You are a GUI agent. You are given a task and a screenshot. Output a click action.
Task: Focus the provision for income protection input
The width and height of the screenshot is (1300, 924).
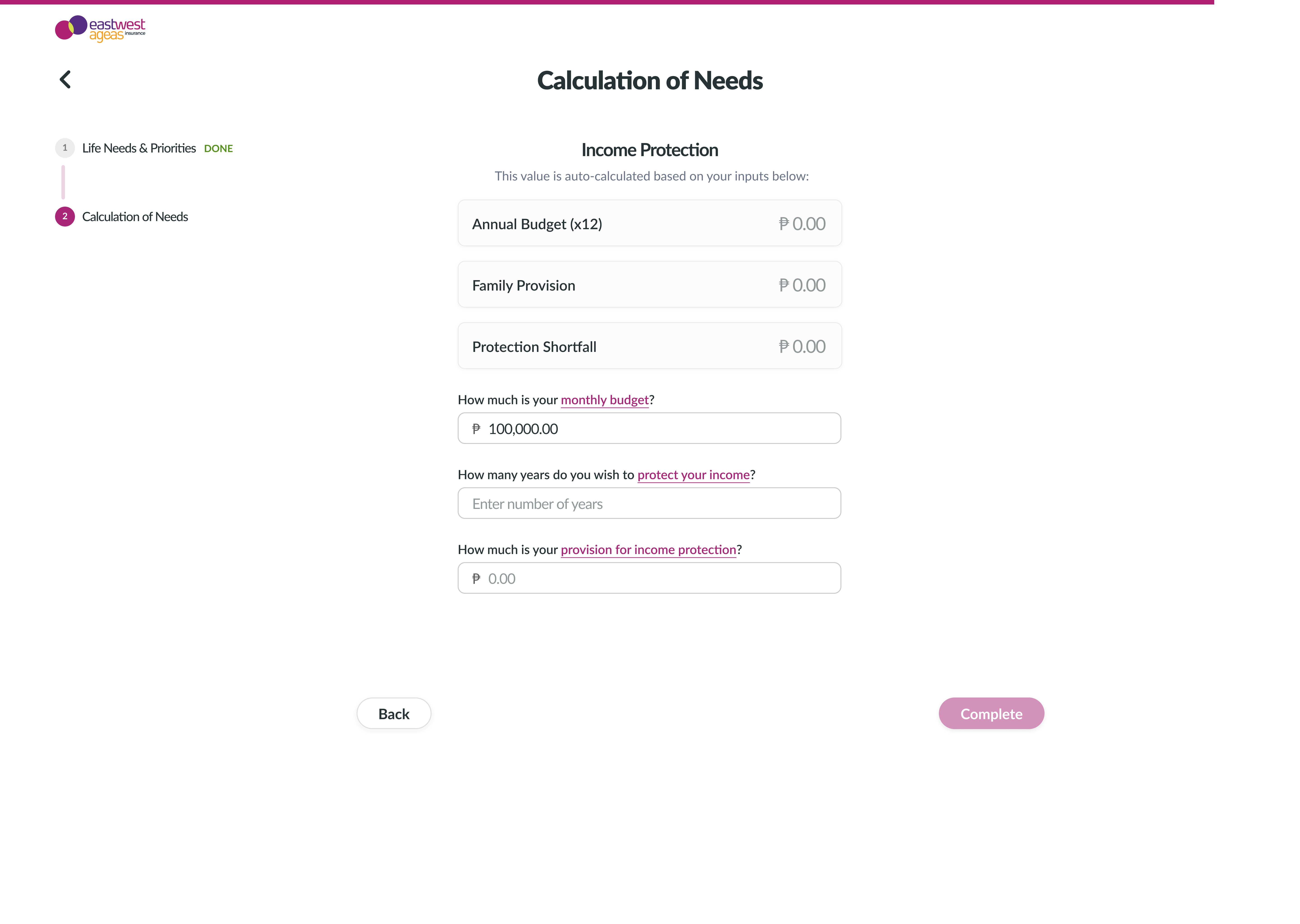point(649,578)
